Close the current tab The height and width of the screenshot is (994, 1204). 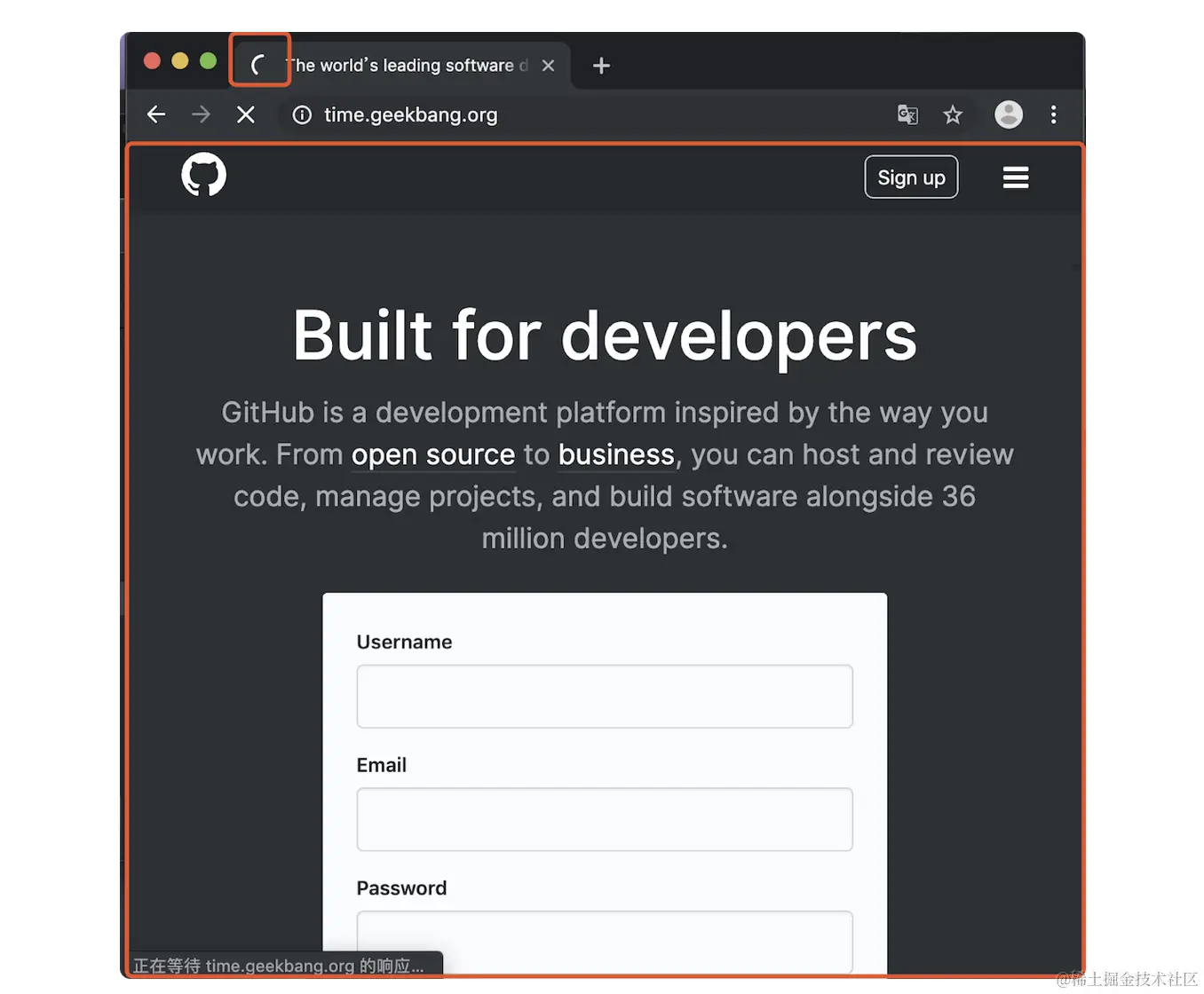pos(549,66)
